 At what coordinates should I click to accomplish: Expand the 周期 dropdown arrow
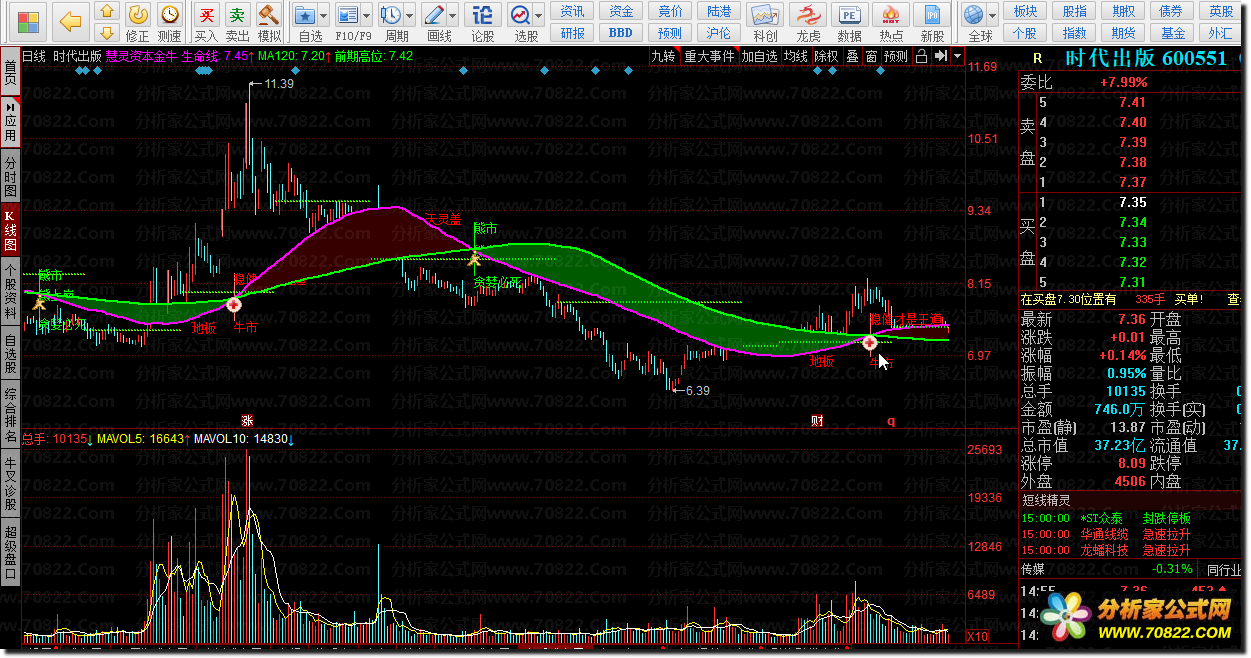[410, 16]
